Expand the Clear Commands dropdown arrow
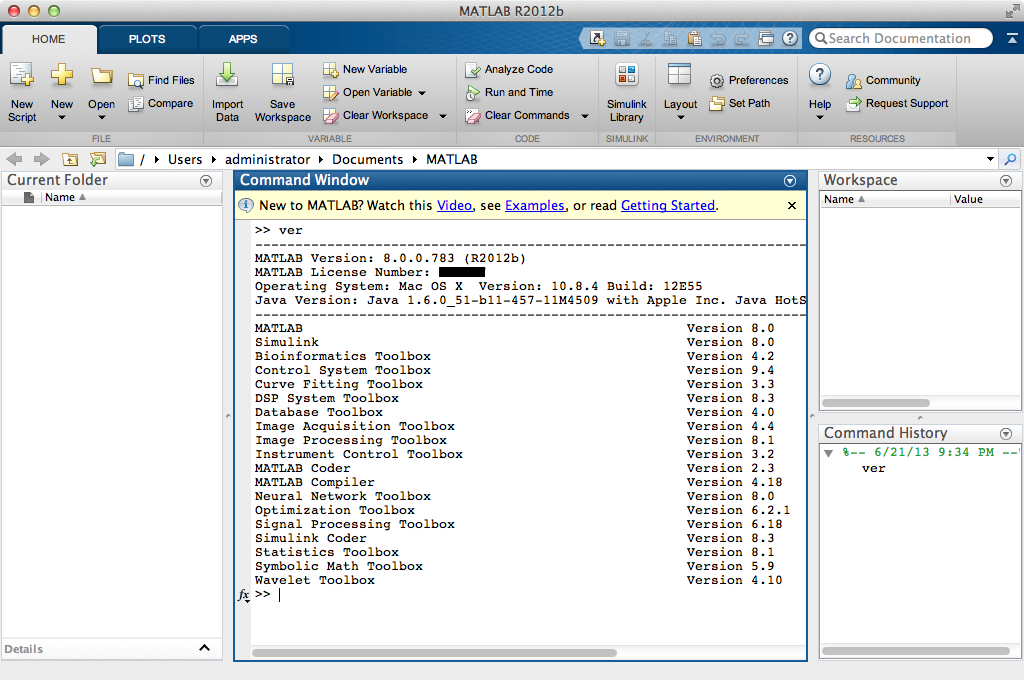The width and height of the screenshot is (1024, 680). coord(584,116)
